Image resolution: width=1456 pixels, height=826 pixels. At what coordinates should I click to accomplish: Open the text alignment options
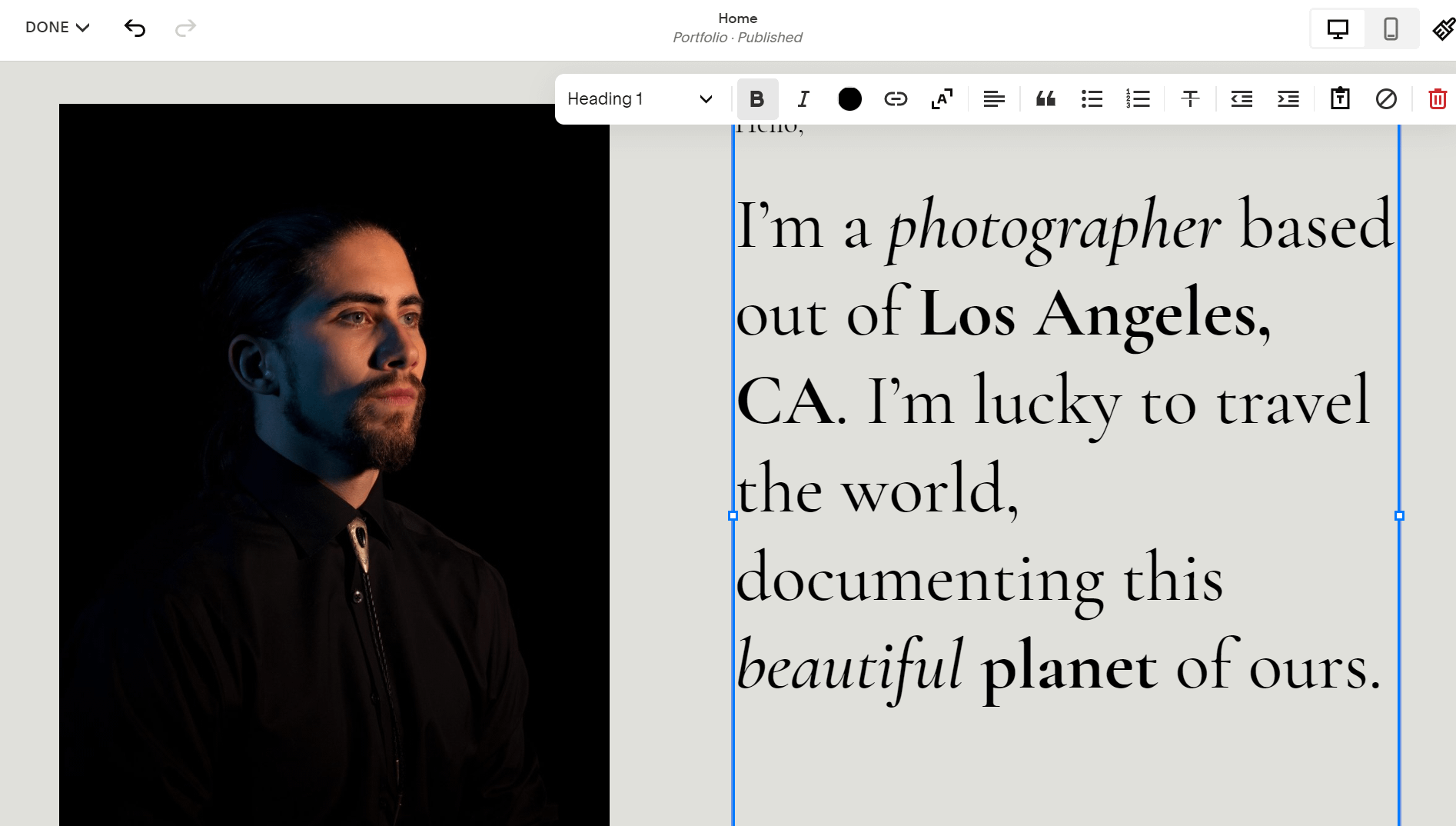point(994,99)
